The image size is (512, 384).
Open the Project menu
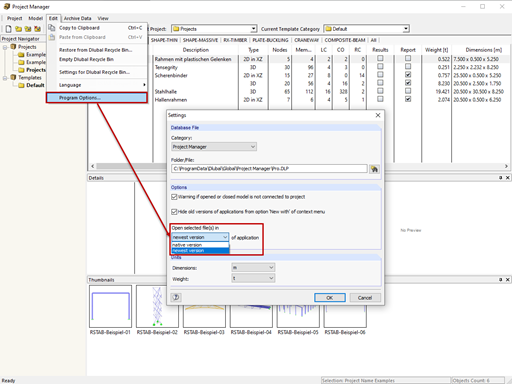click(14, 18)
